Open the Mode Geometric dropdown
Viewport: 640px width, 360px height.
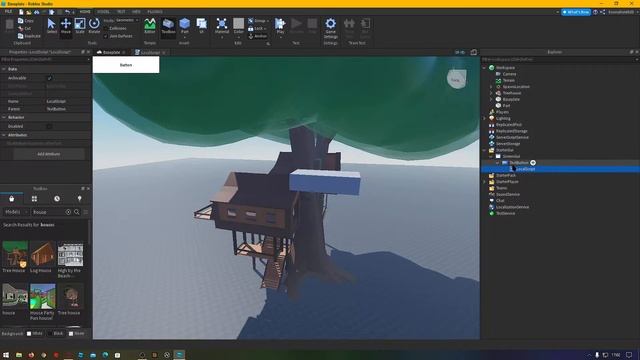[x=127, y=20]
